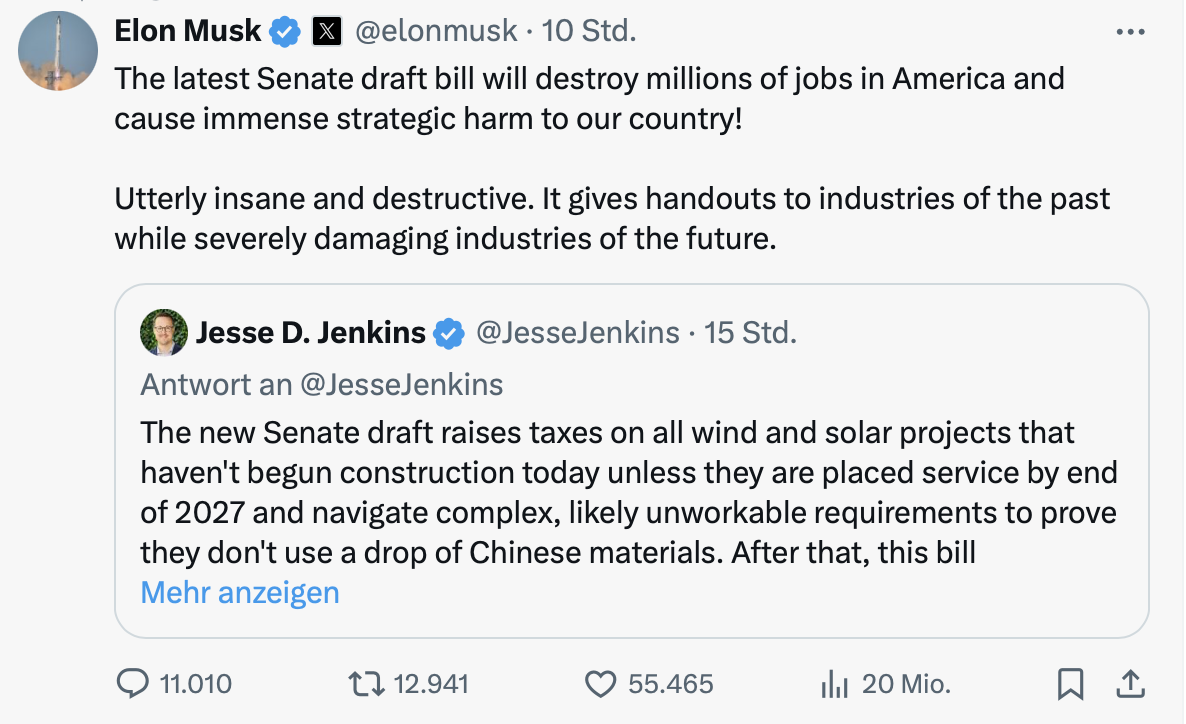Go to Elon Musk display name profile
The width and height of the screenshot is (1186, 724).
pyautogui.click(x=188, y=32)
